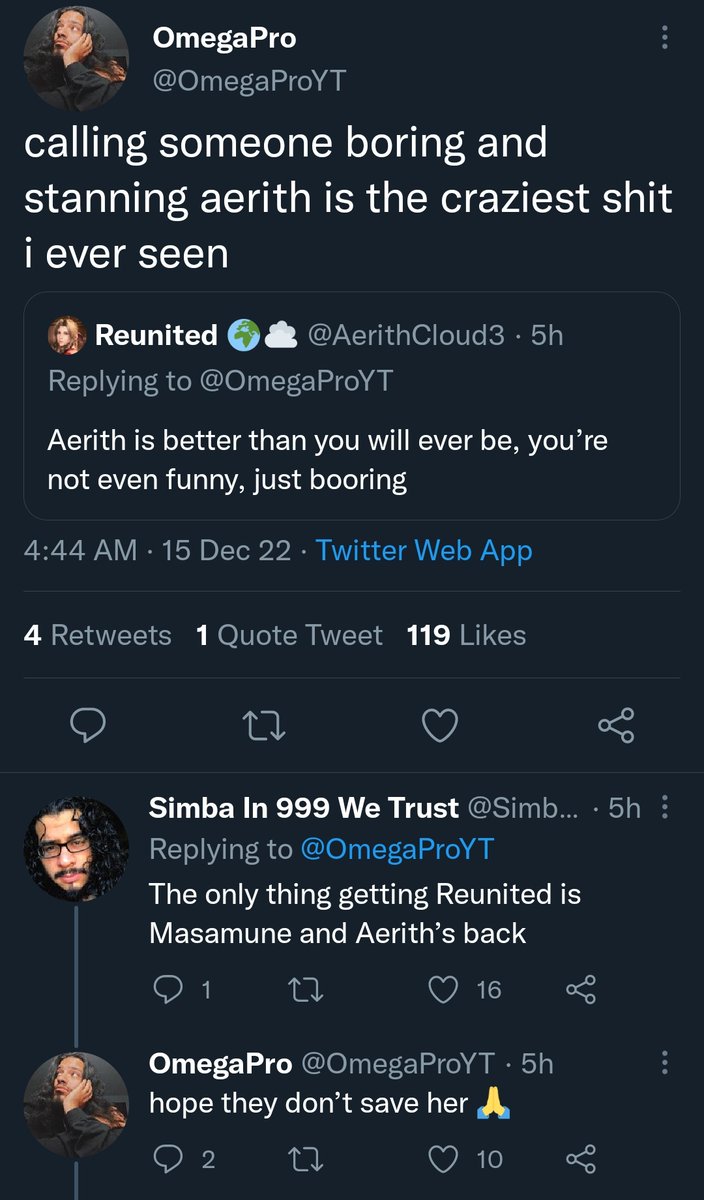The image size is (704, 1200).
Task: Open the Twitter Web App source link
Action: point(424,550)
